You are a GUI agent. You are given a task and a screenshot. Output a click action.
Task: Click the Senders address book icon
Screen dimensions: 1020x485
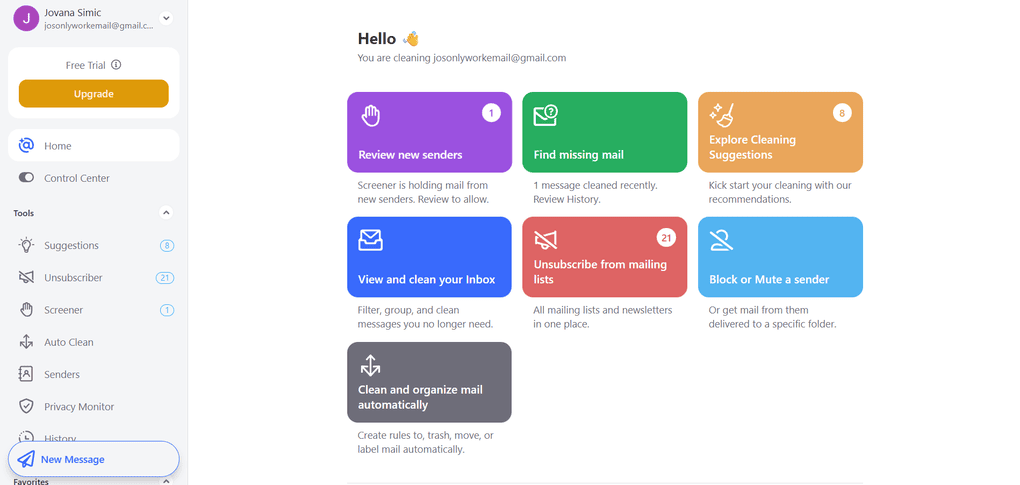coord(26,374)
